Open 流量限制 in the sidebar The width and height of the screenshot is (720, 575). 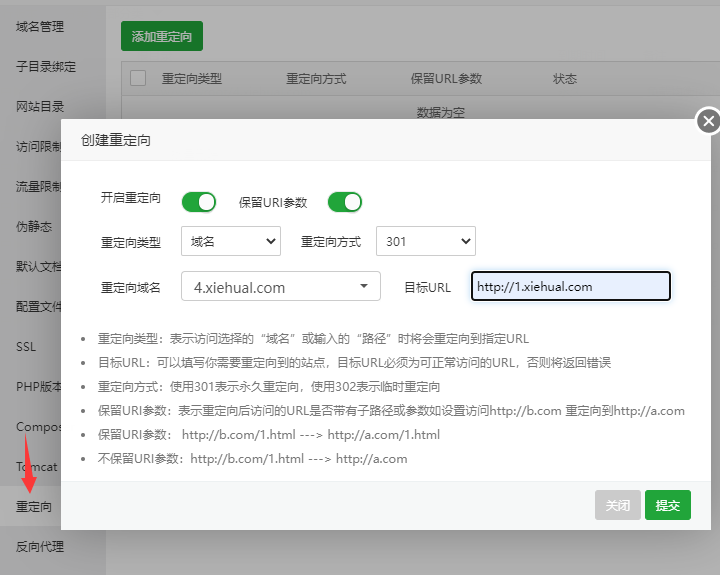pos(39,186)
